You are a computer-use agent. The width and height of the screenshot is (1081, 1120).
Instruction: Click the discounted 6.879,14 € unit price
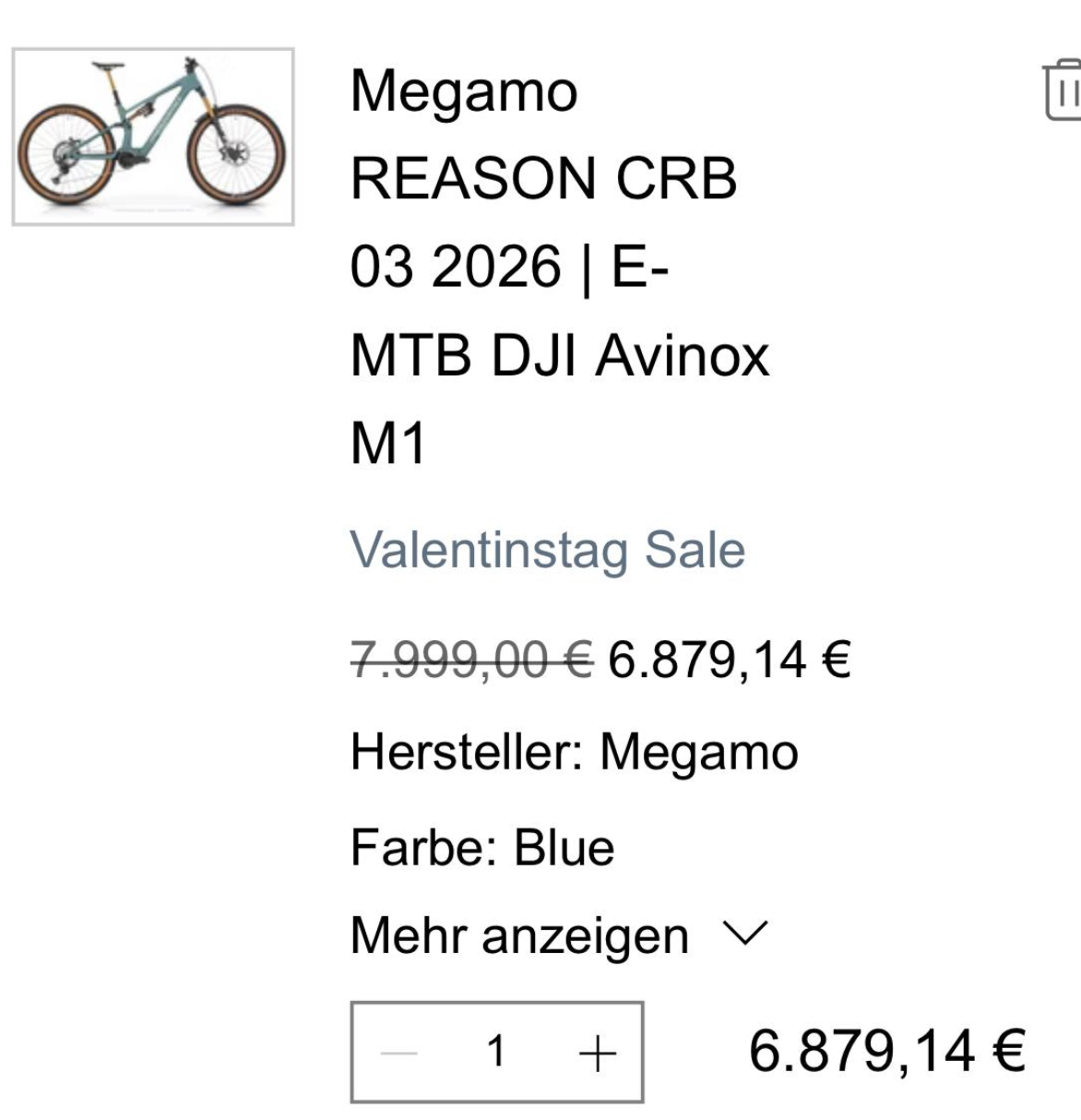pyautogui.click(x=729, y=660)
